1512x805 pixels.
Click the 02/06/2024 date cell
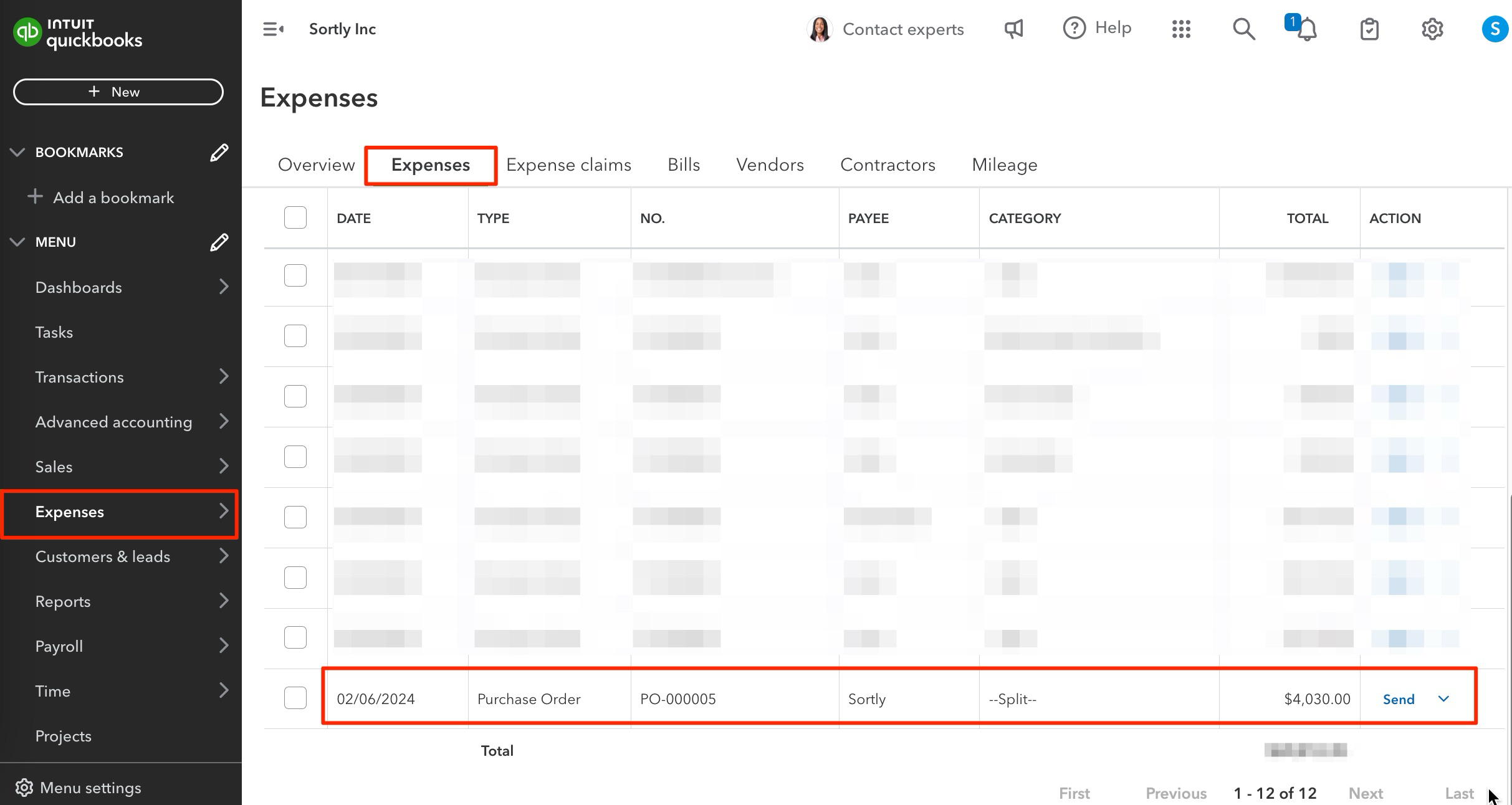point(376,699)
